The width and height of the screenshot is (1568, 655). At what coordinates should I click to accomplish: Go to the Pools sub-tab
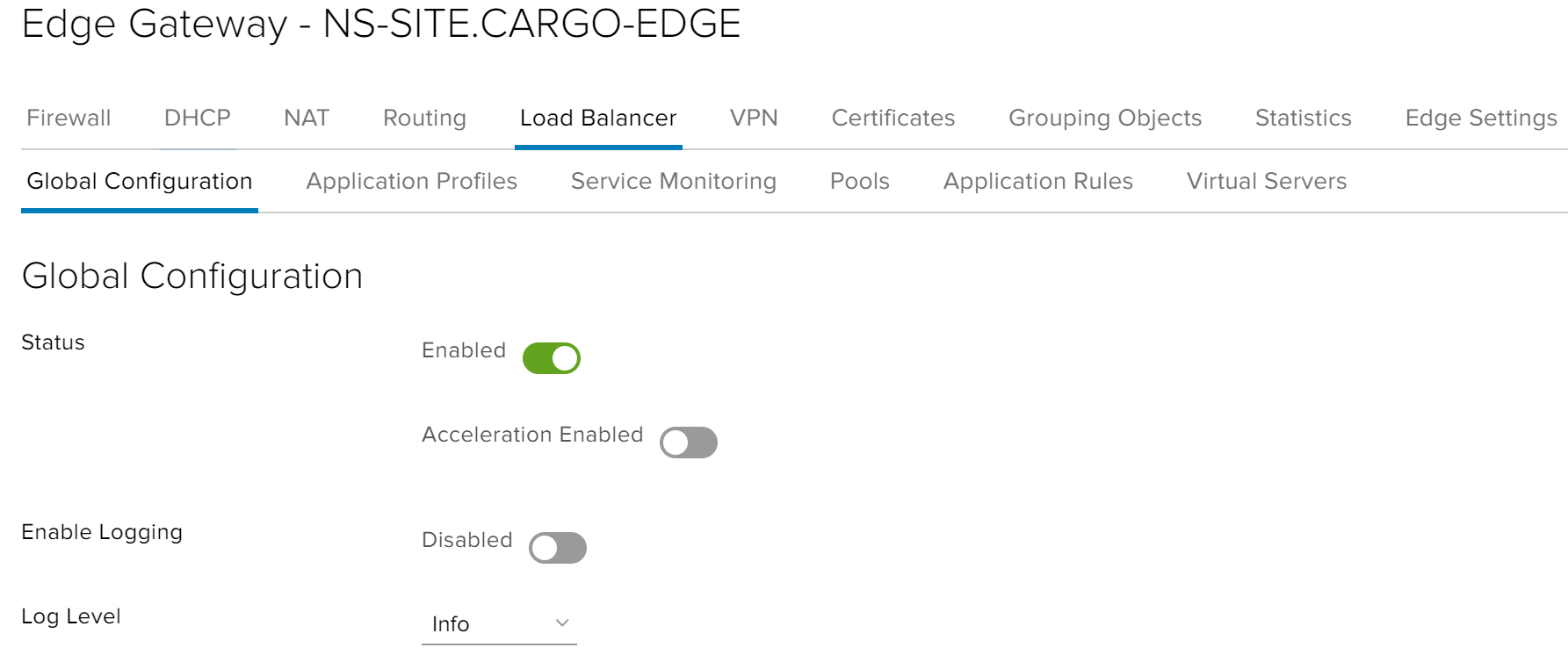[x=859, y=181]
